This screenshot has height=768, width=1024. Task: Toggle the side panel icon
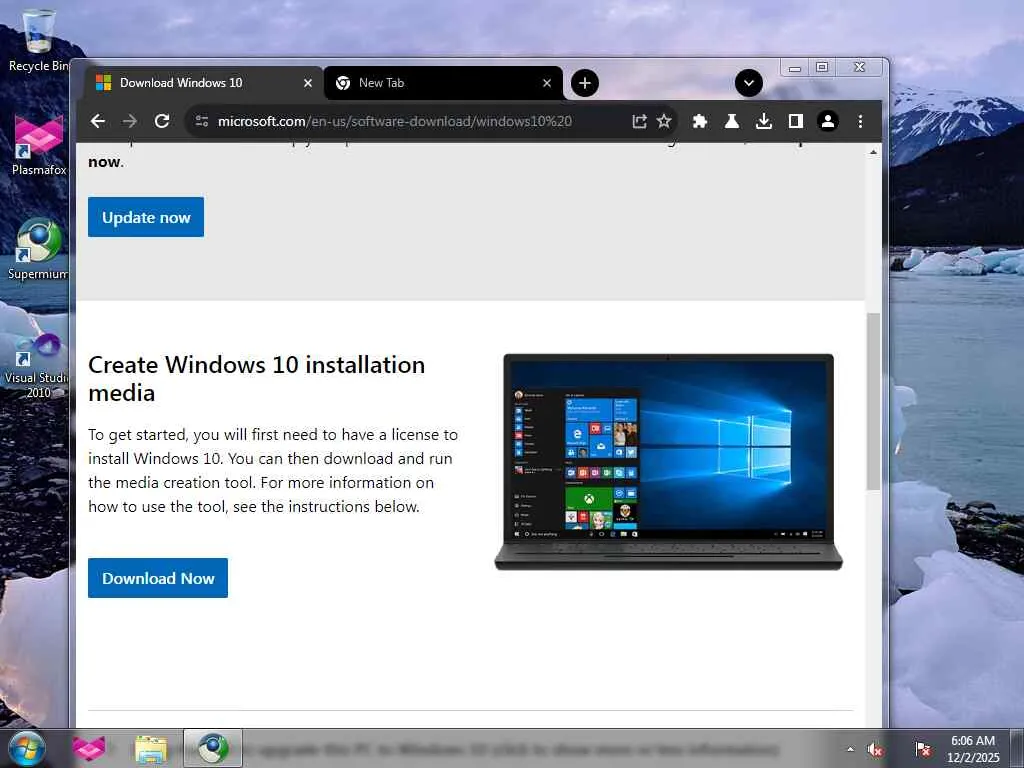(x=795, y=121)
